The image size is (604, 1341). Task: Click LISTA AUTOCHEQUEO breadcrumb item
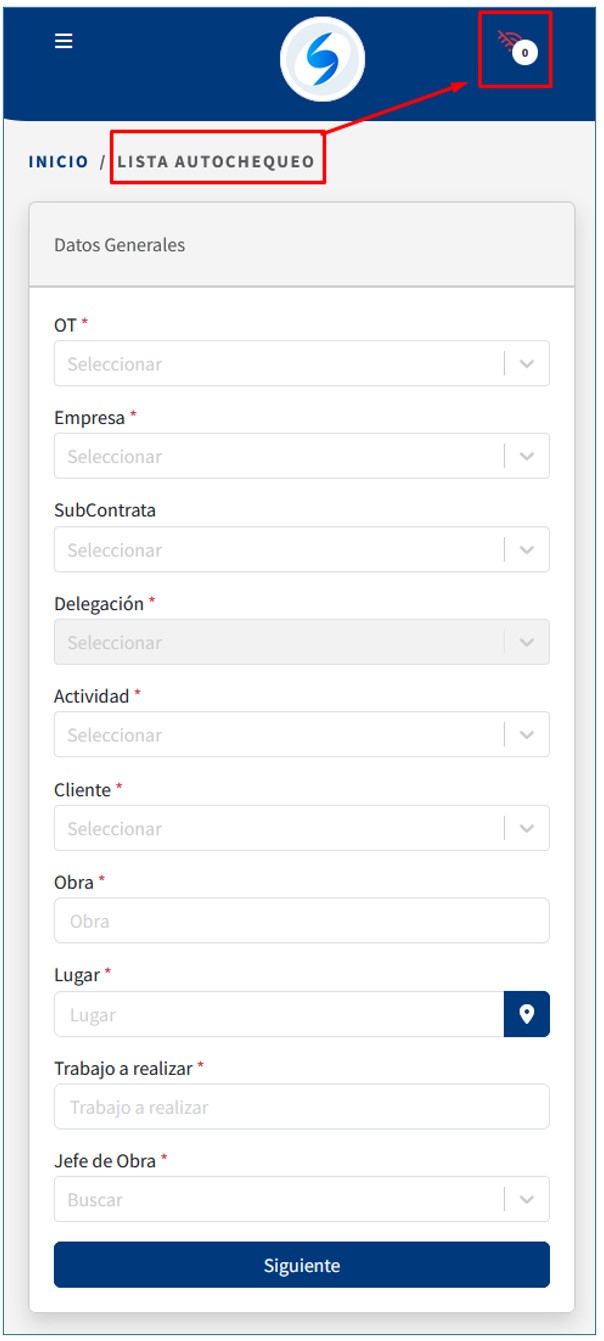coord(216,161)
